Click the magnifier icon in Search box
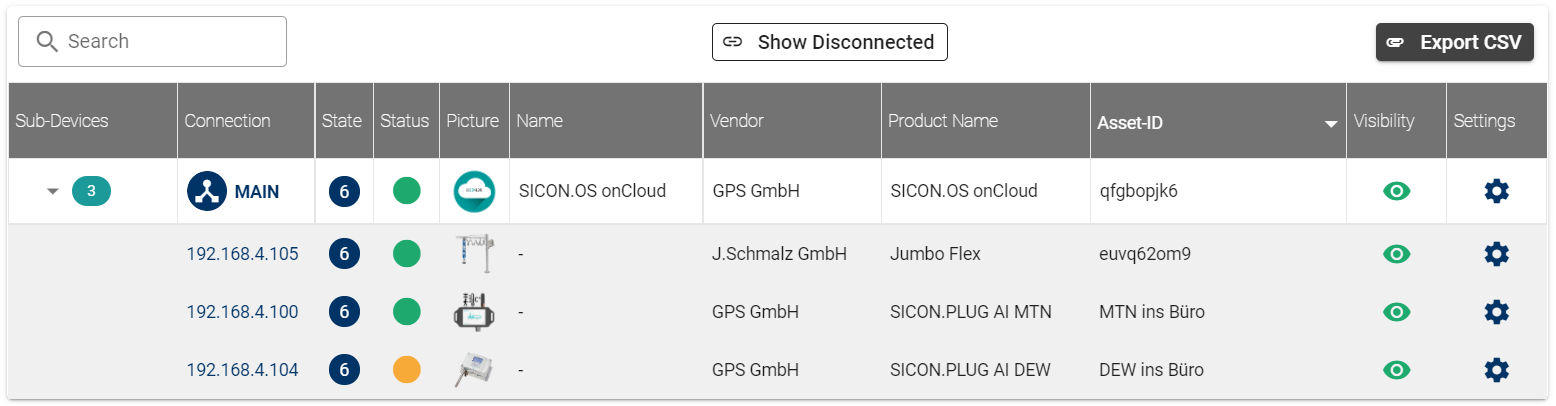The height and width of the screenshot is (406, 1556). (x=47, y=42)
